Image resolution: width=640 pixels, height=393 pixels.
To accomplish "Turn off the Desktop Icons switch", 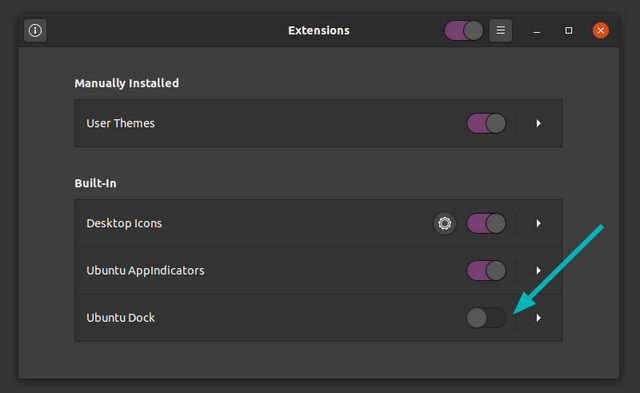I will coord(486,223).
